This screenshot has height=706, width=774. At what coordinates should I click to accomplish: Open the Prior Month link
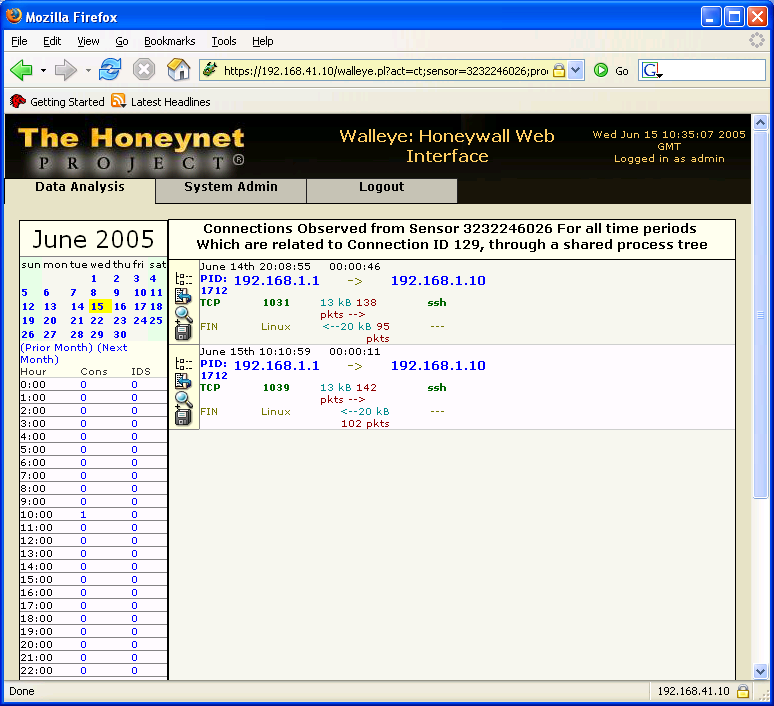click(57, 348)
